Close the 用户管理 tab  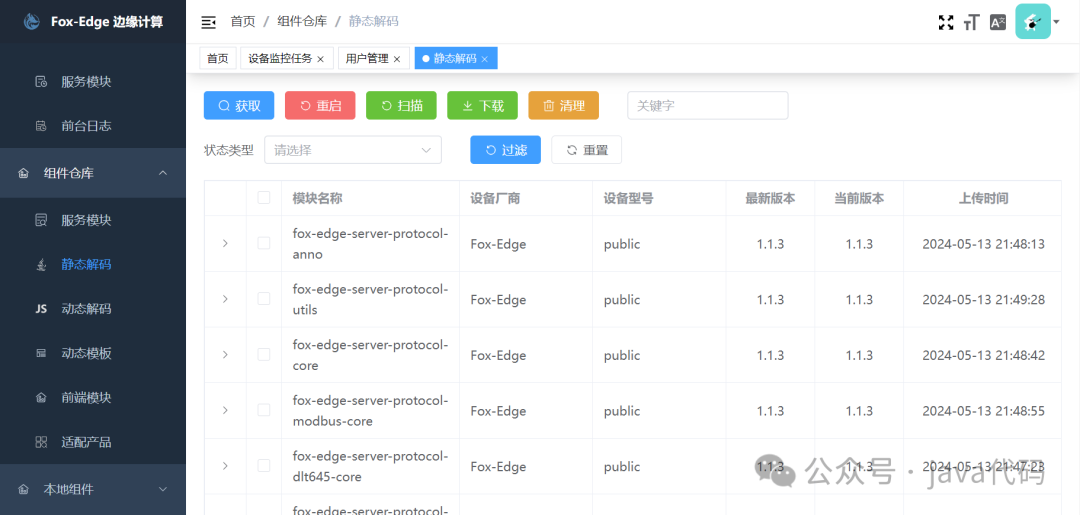point(397,59)
